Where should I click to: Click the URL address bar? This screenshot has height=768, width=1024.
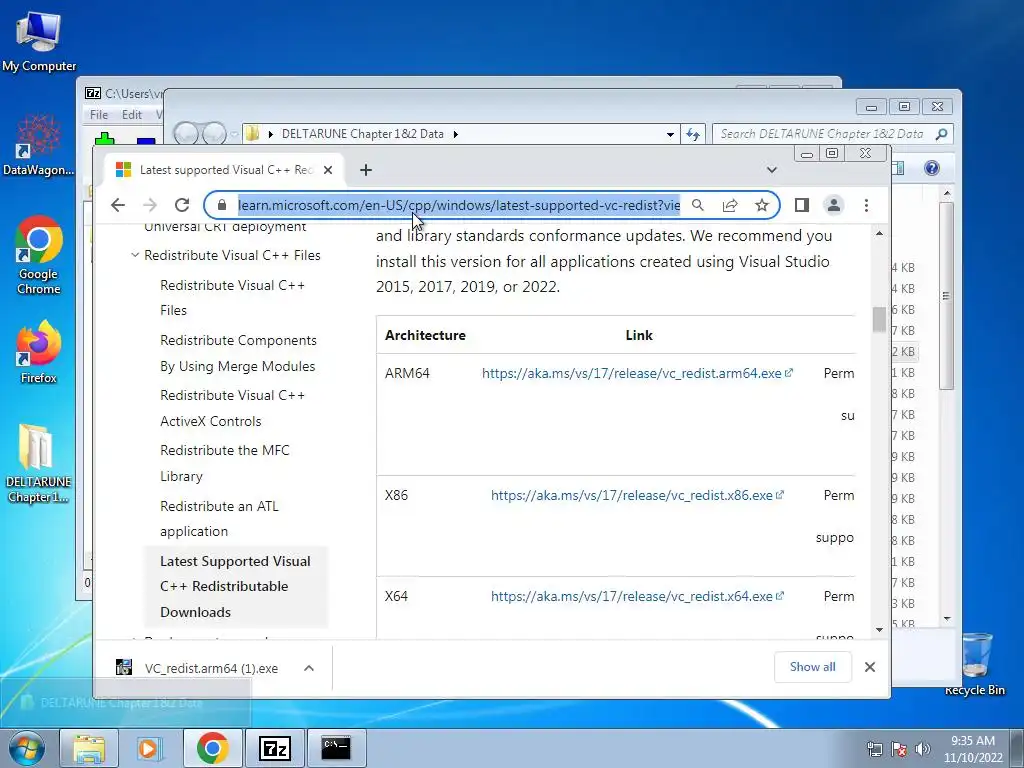pos(458,205)
